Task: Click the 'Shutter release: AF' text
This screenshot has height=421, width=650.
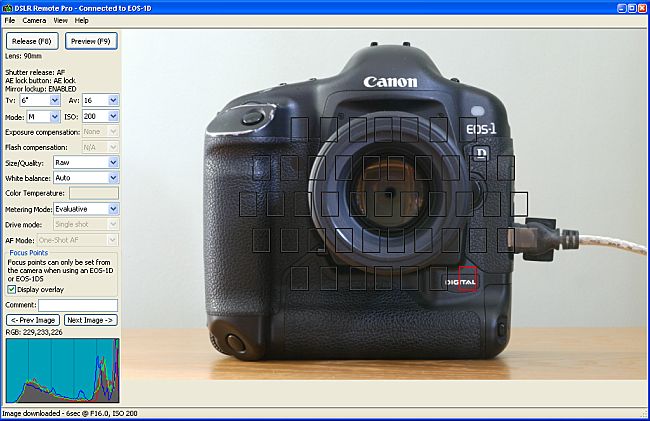Action: coord(35,73)
